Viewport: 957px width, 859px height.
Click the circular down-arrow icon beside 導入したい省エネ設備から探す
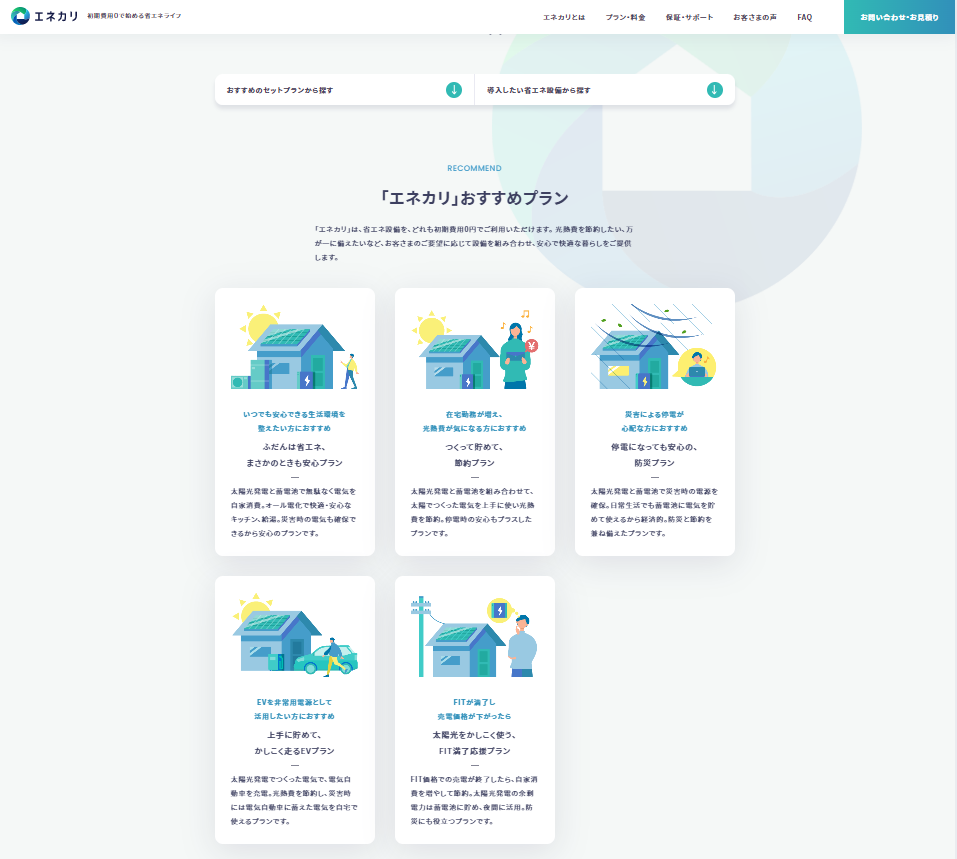713,89
